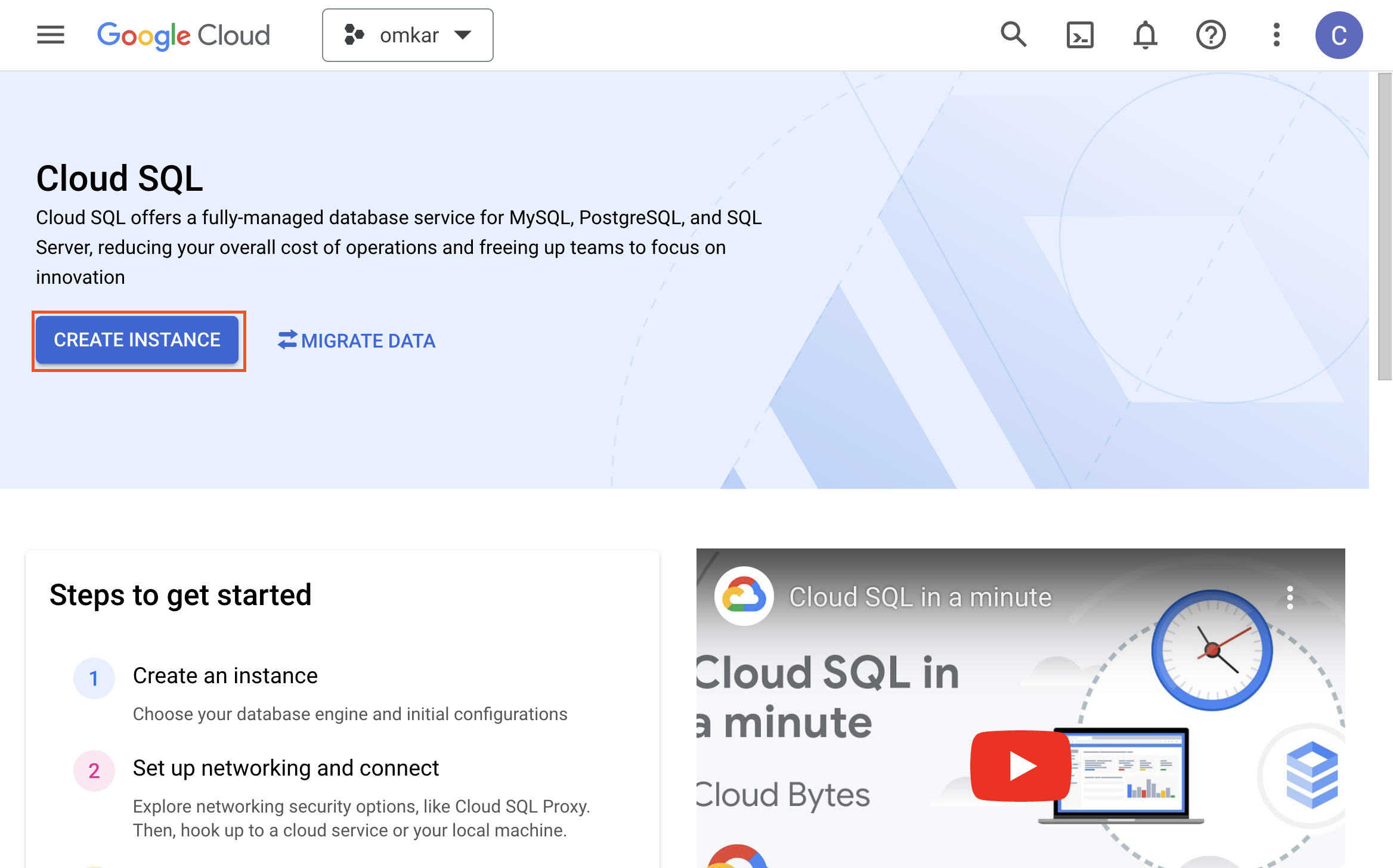Screen dimensions: 1393x868
Task: Click the CREATE INSTANCE button
Action: tap(137, 340)
